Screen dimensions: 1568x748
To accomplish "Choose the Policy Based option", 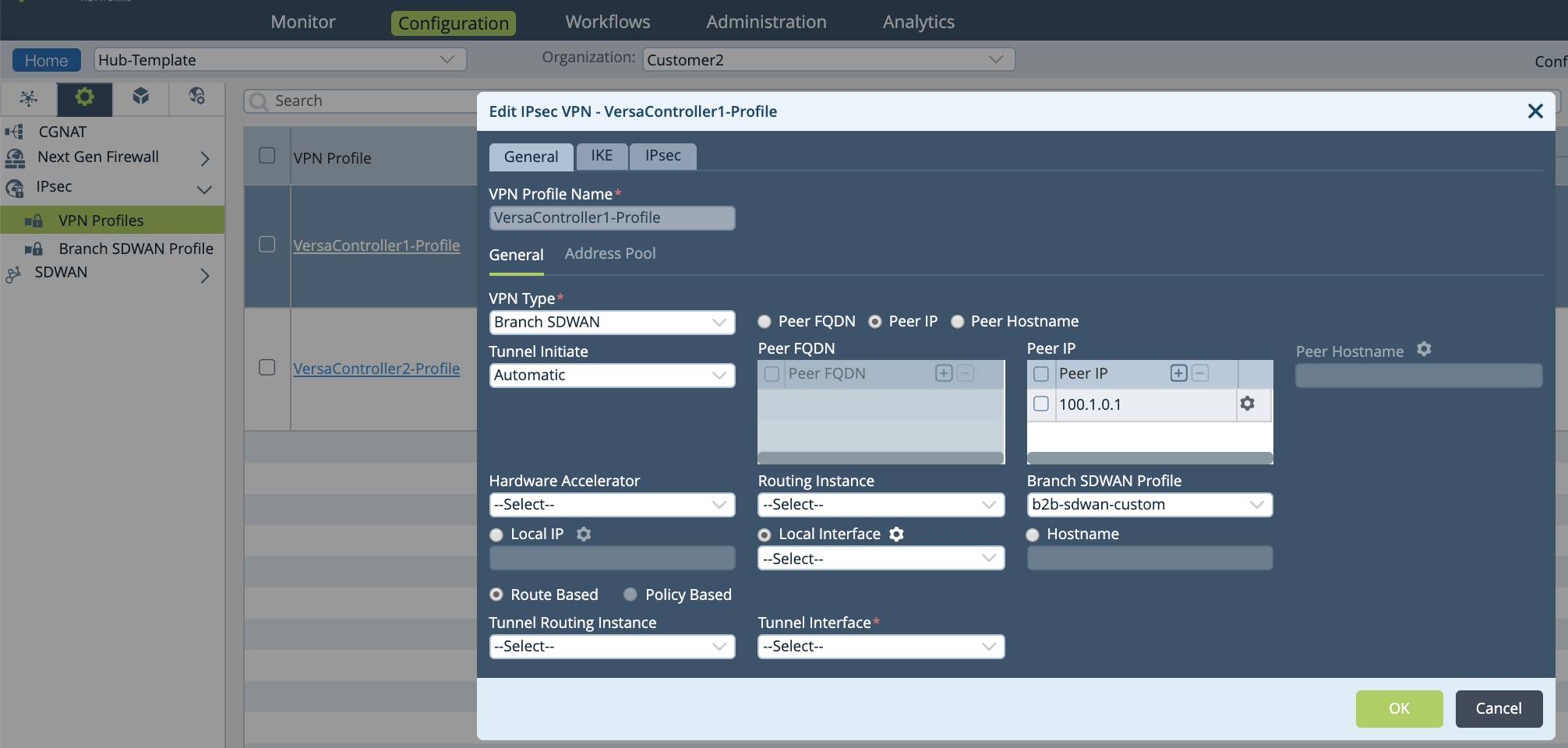I will (x=630, y=595).
